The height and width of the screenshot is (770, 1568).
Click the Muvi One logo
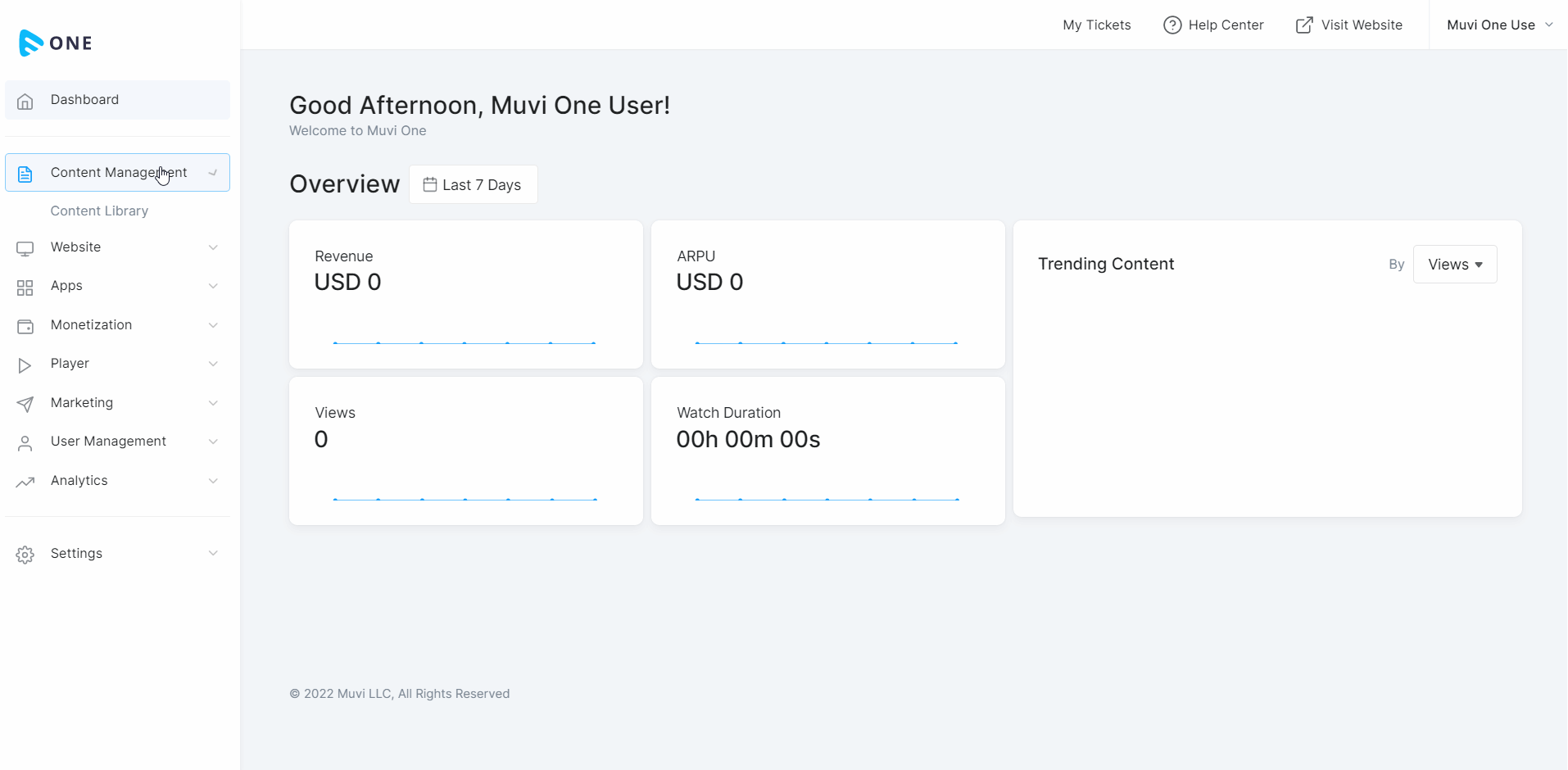55,43
